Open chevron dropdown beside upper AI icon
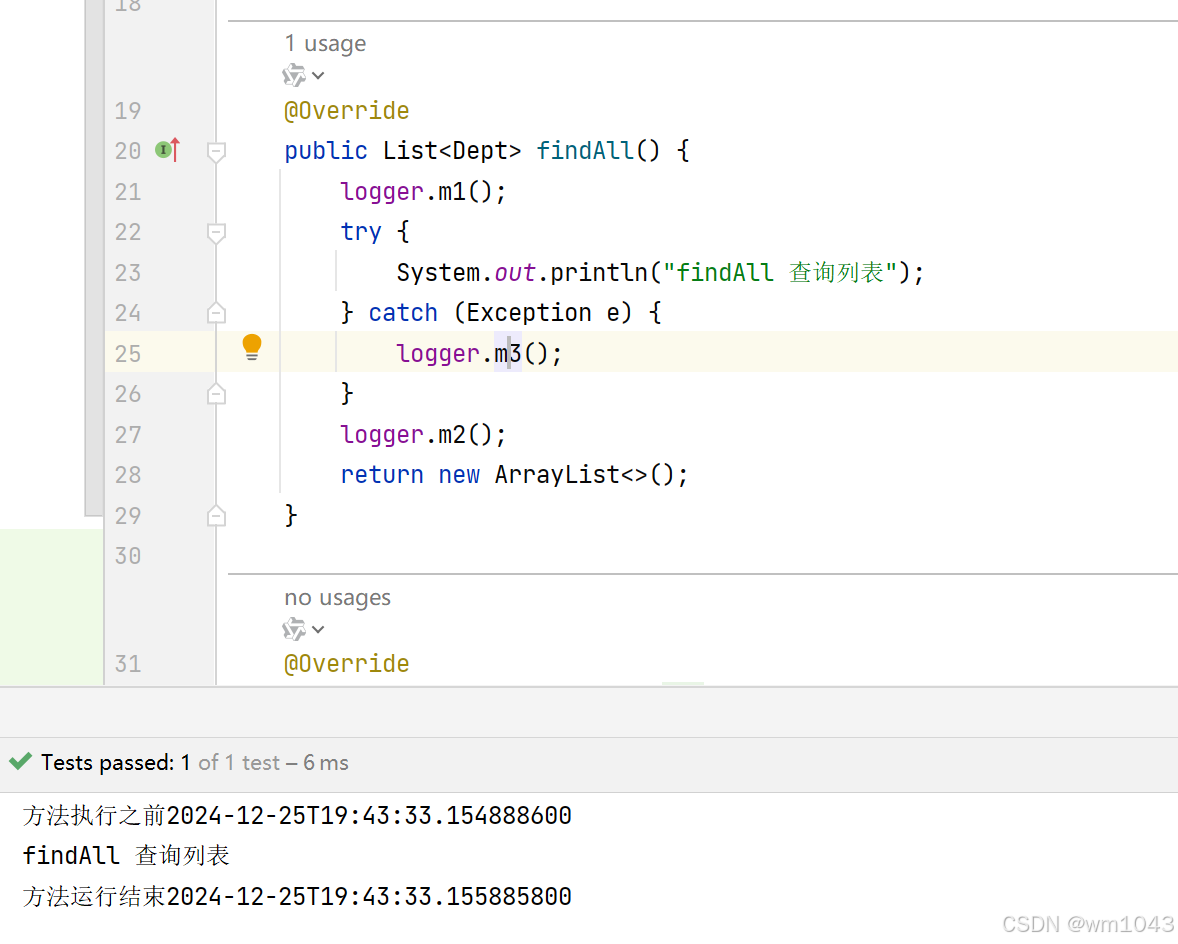 (316, 75)
